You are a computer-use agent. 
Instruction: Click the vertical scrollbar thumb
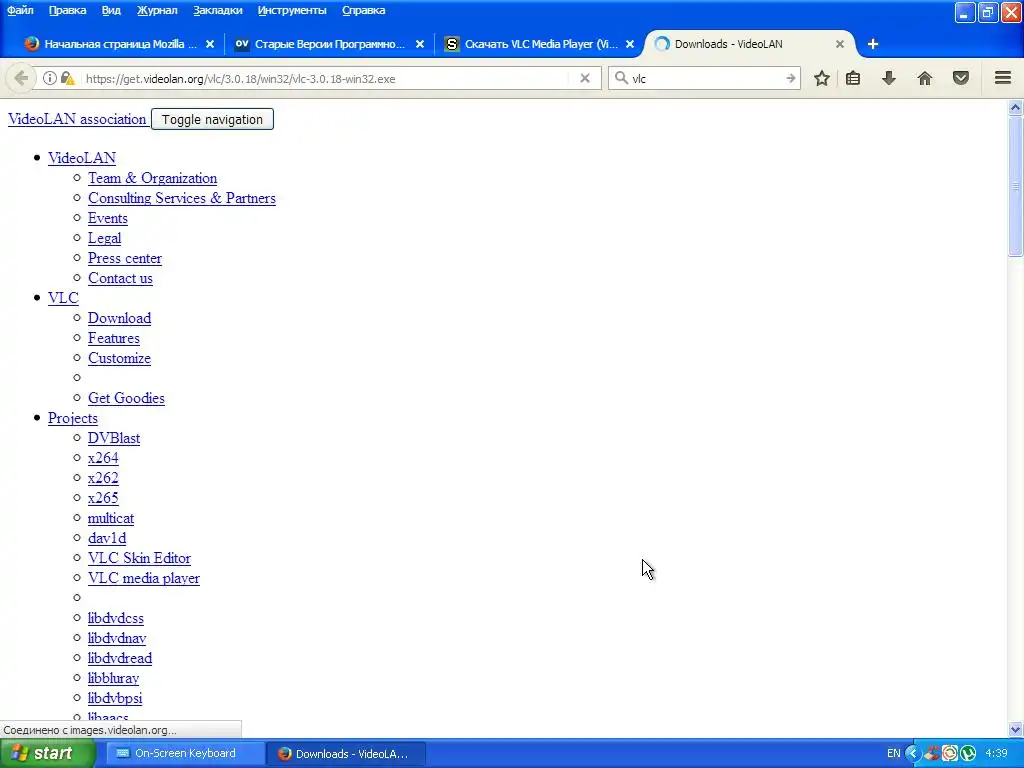[1016, 186]
